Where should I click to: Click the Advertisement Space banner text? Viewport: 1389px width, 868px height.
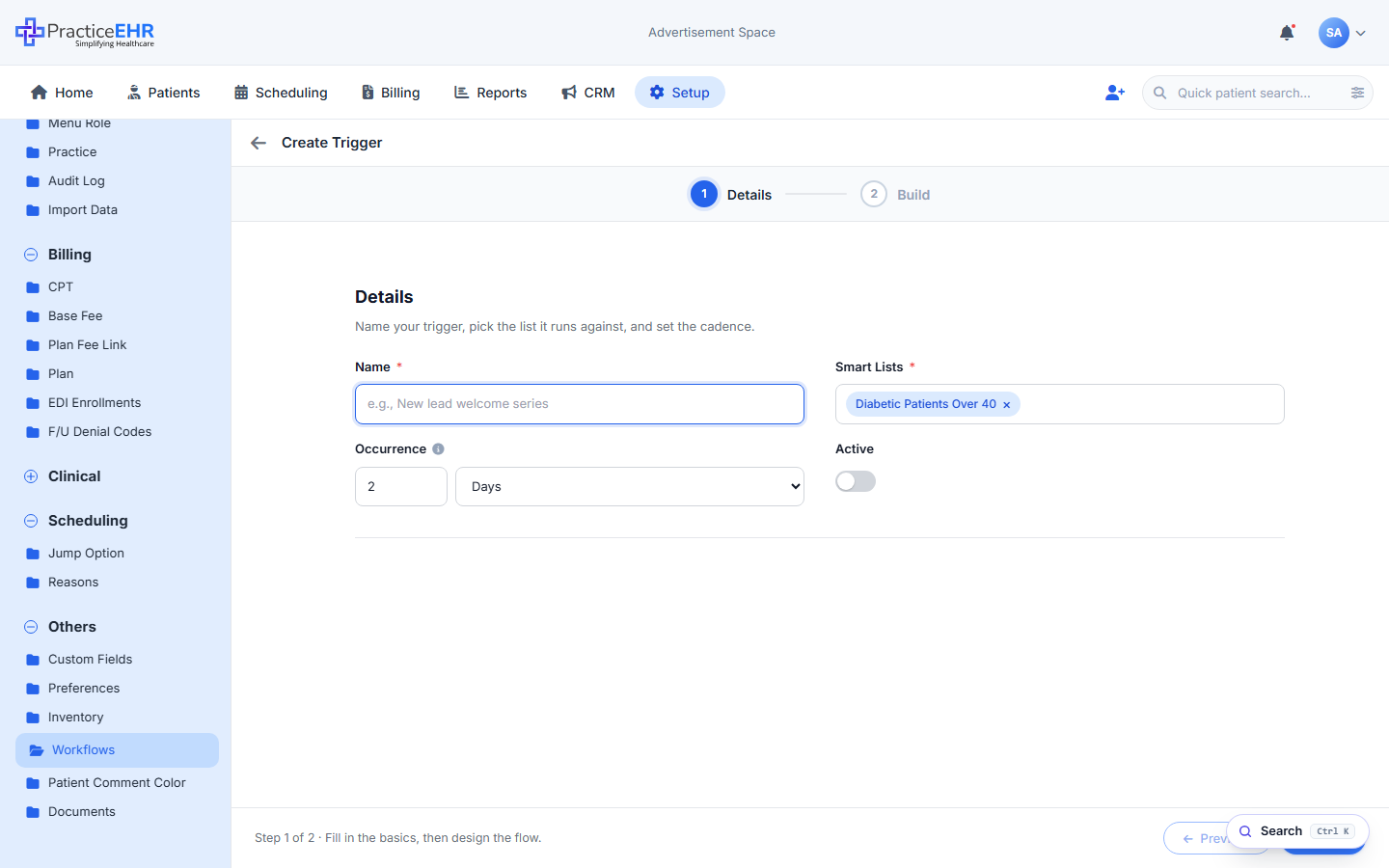712,33
